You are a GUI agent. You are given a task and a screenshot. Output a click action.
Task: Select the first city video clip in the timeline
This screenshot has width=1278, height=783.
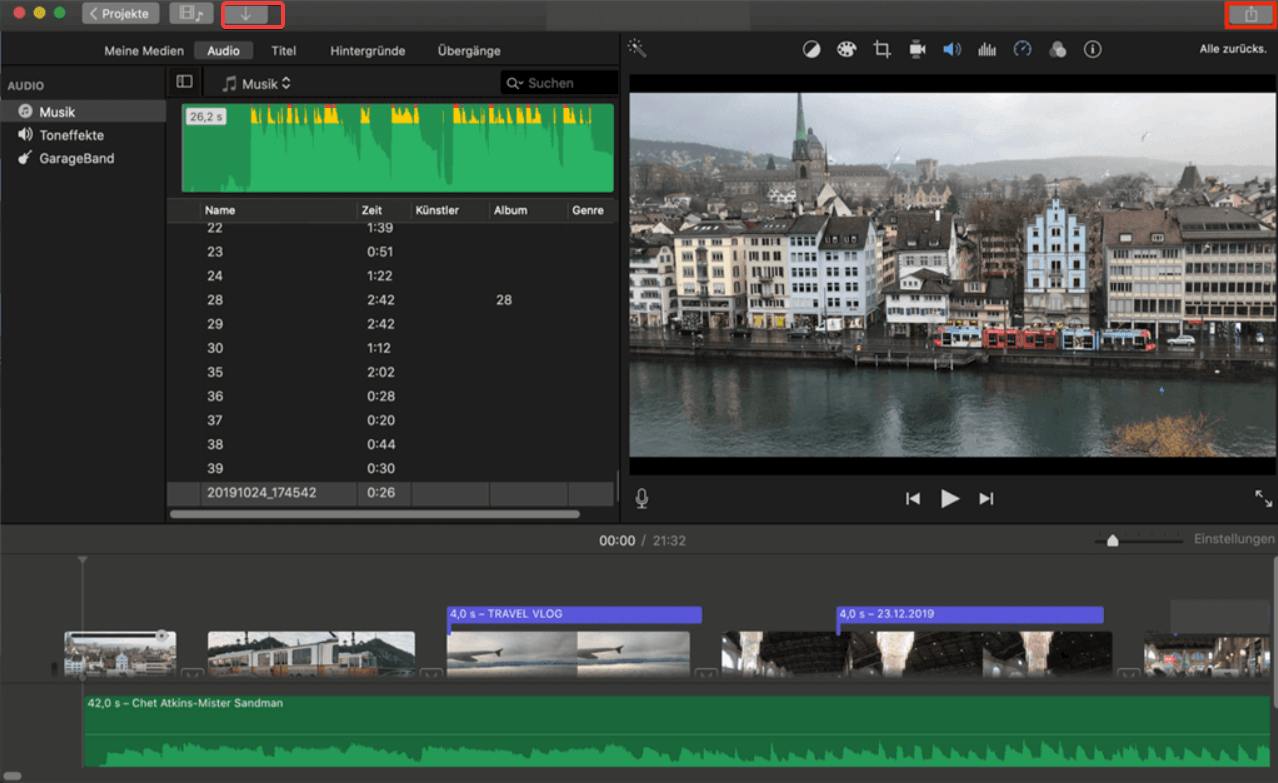[120, 653]
